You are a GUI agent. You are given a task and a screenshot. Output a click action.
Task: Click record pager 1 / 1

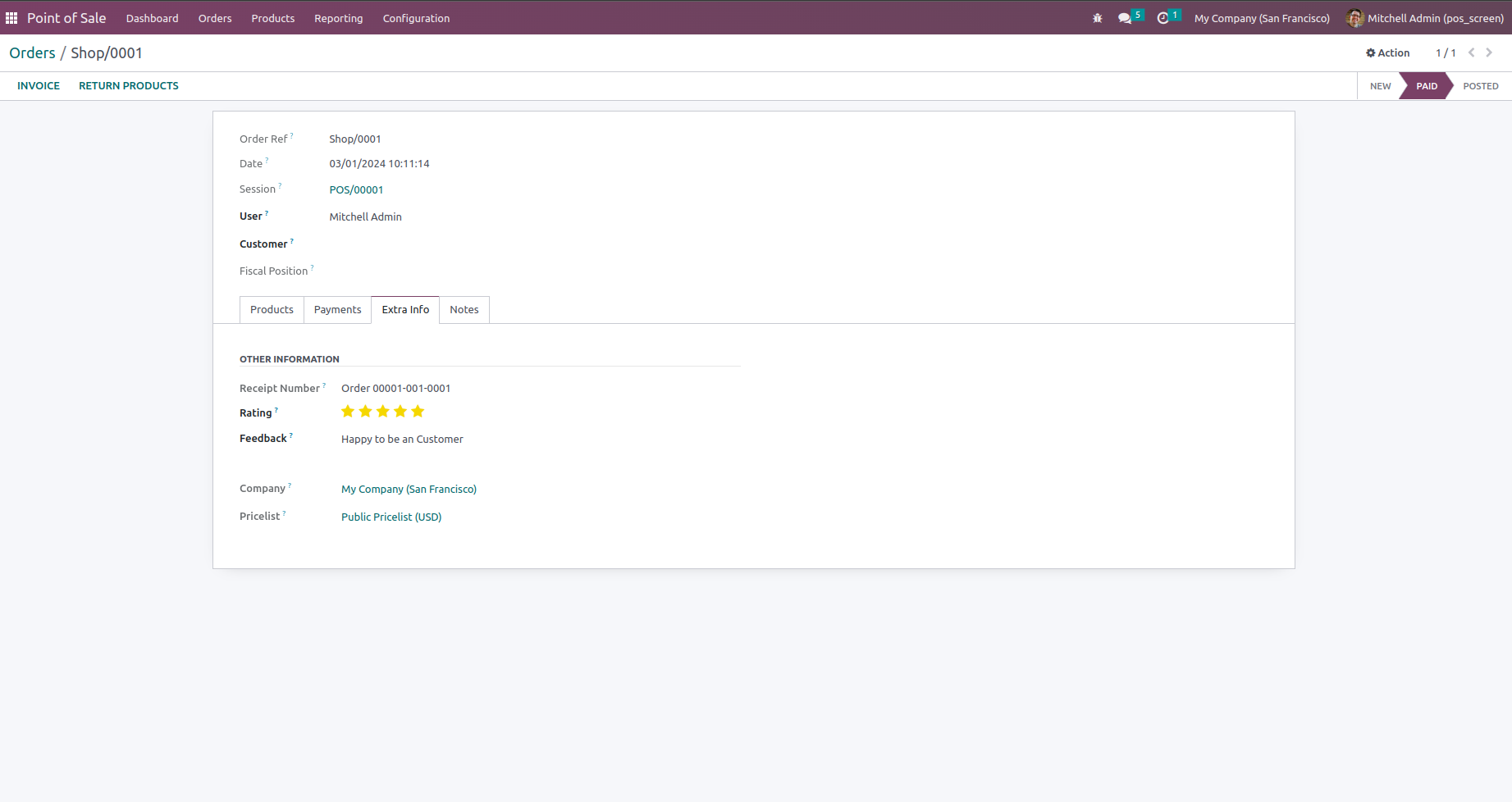pyautogui.click(x=1446, y=52)
